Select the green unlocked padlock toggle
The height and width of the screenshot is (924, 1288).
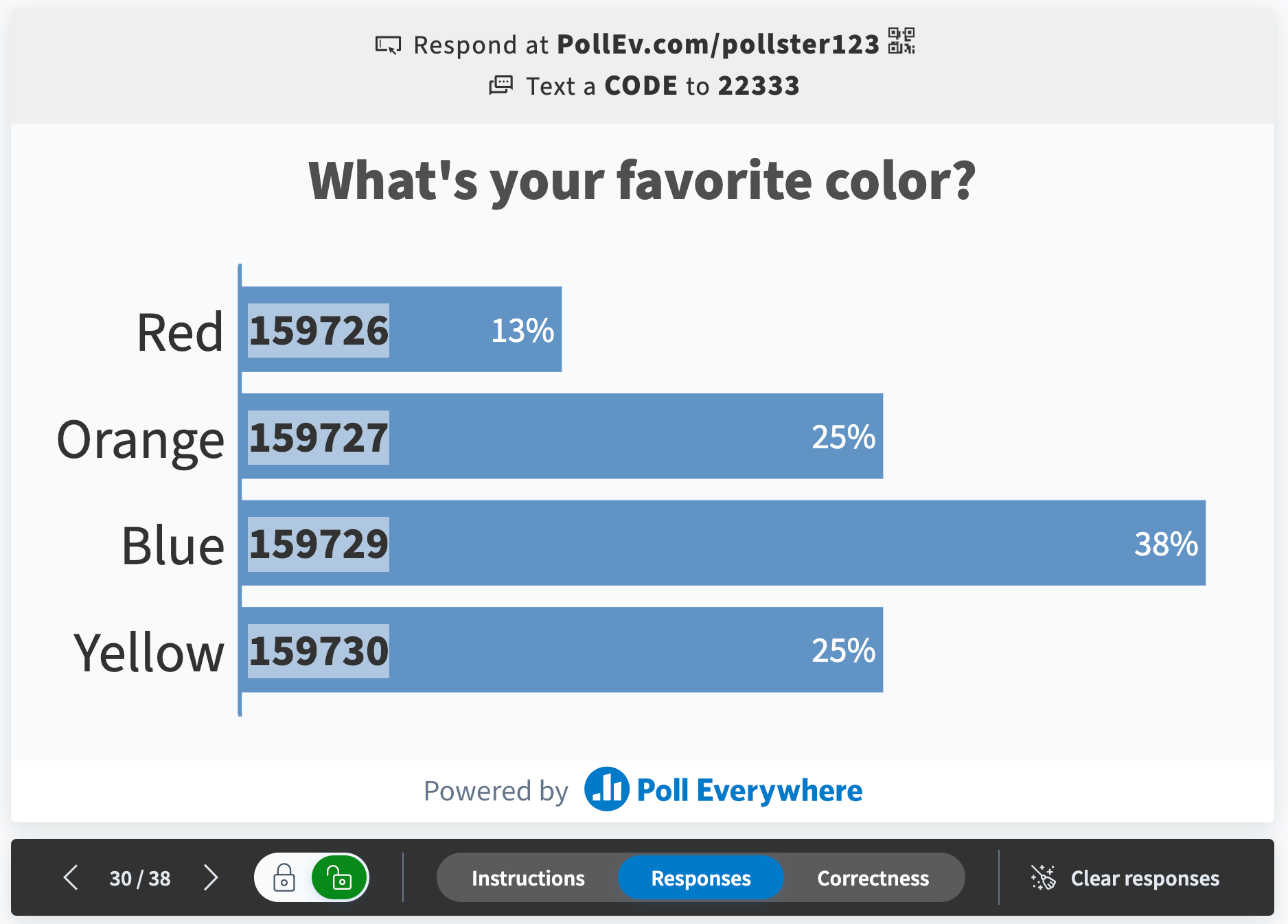coord(339,877)
